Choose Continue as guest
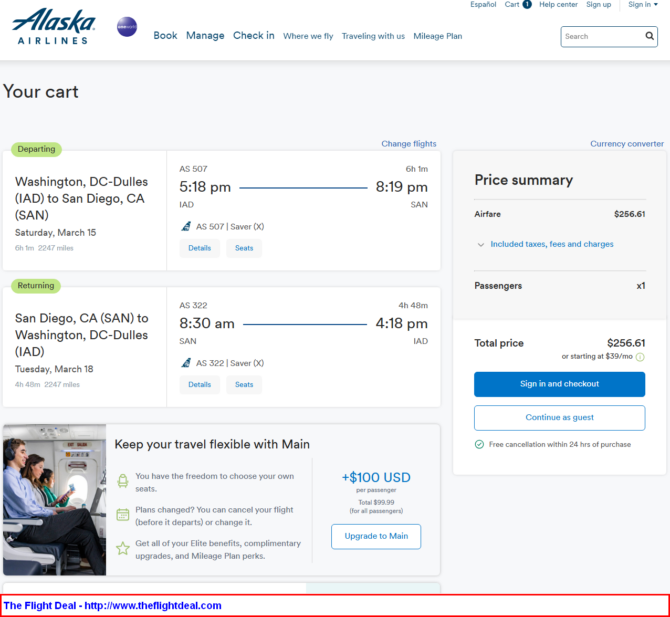The width and height of the screenshot is (670, 617). [559, 417]
